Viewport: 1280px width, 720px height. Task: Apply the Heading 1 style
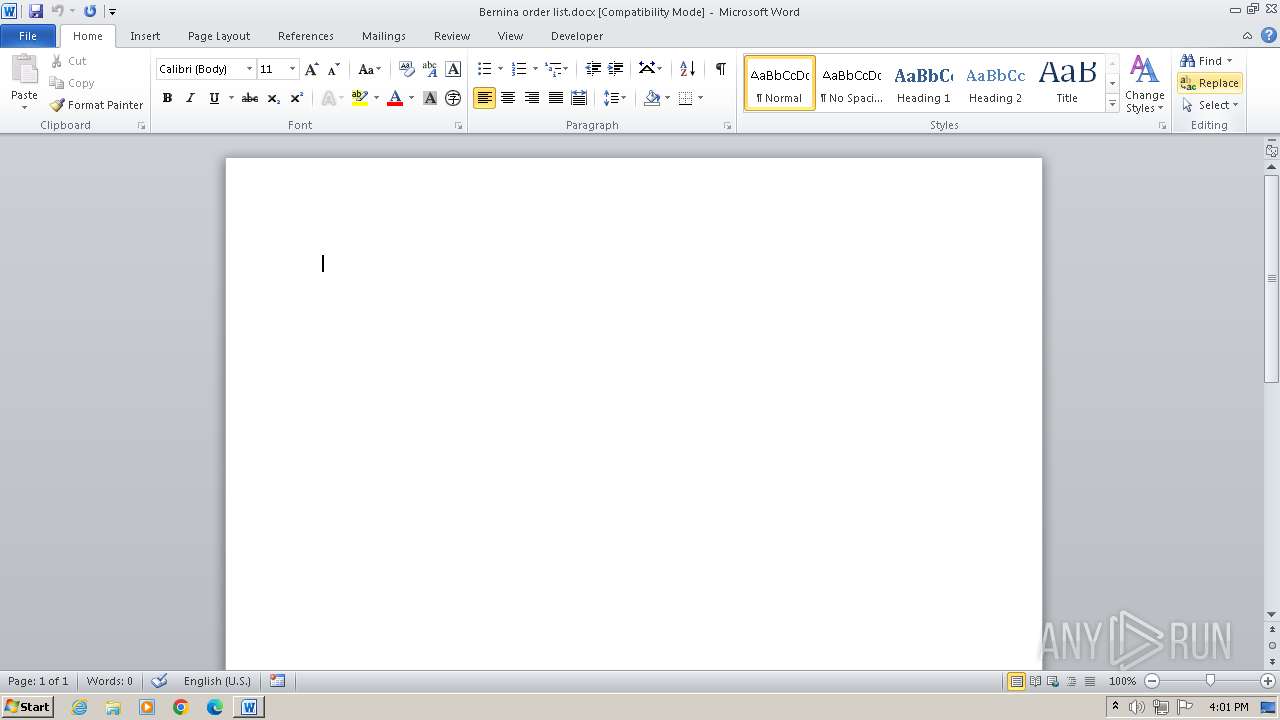pyautogui.click(x=923, y=83)
